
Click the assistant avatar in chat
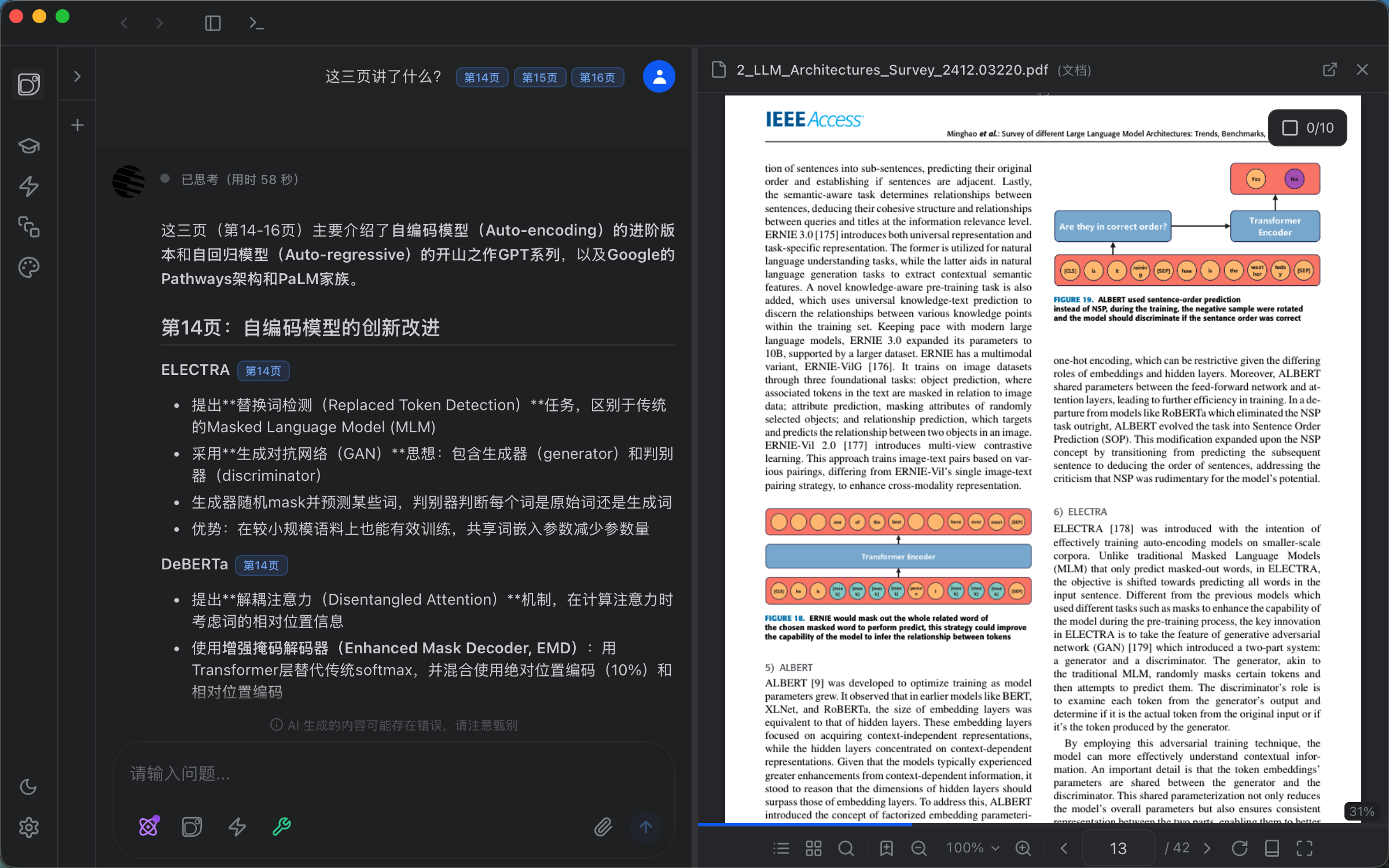[128, 182]
